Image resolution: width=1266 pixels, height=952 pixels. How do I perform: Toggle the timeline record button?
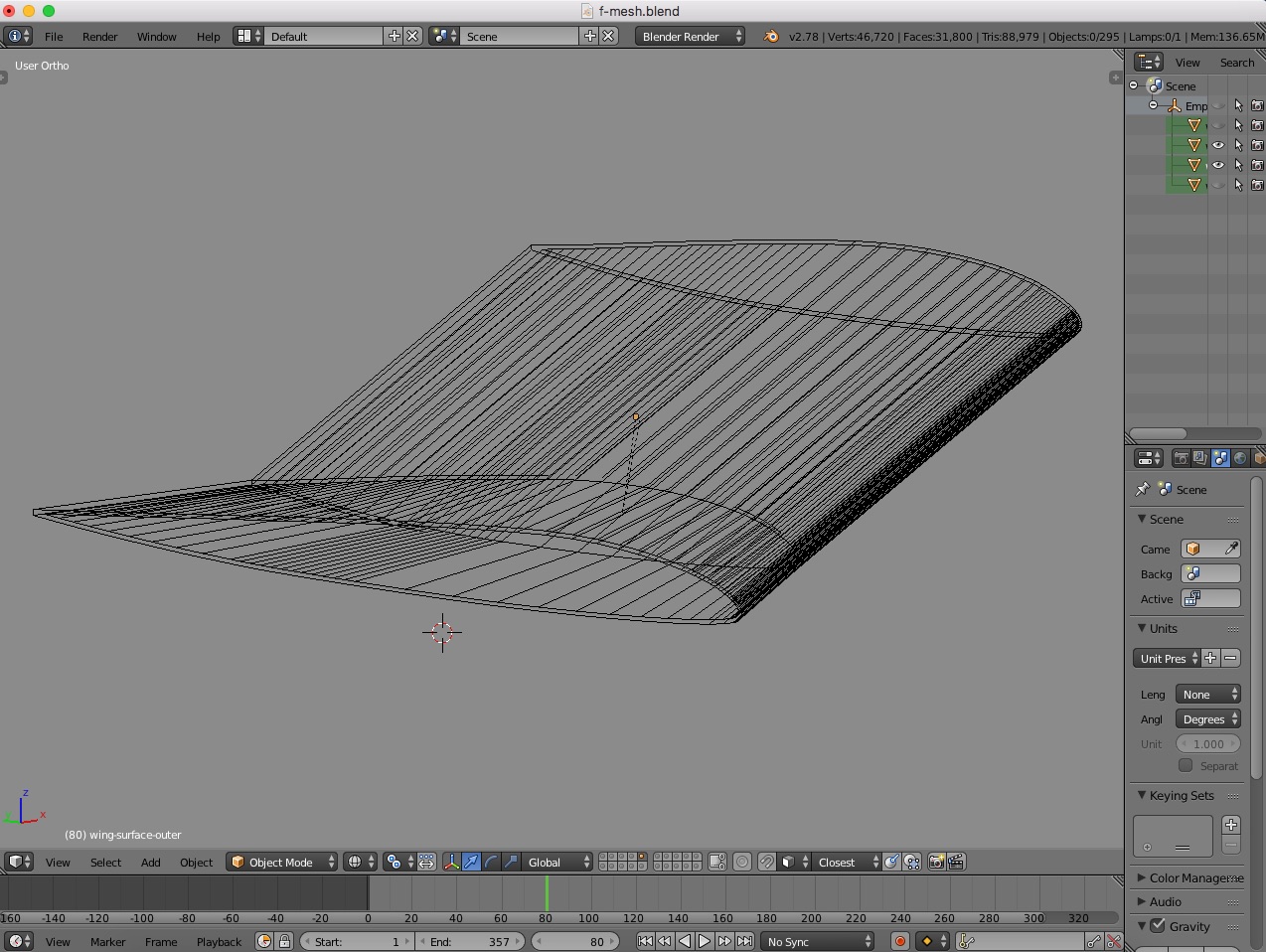899,941
